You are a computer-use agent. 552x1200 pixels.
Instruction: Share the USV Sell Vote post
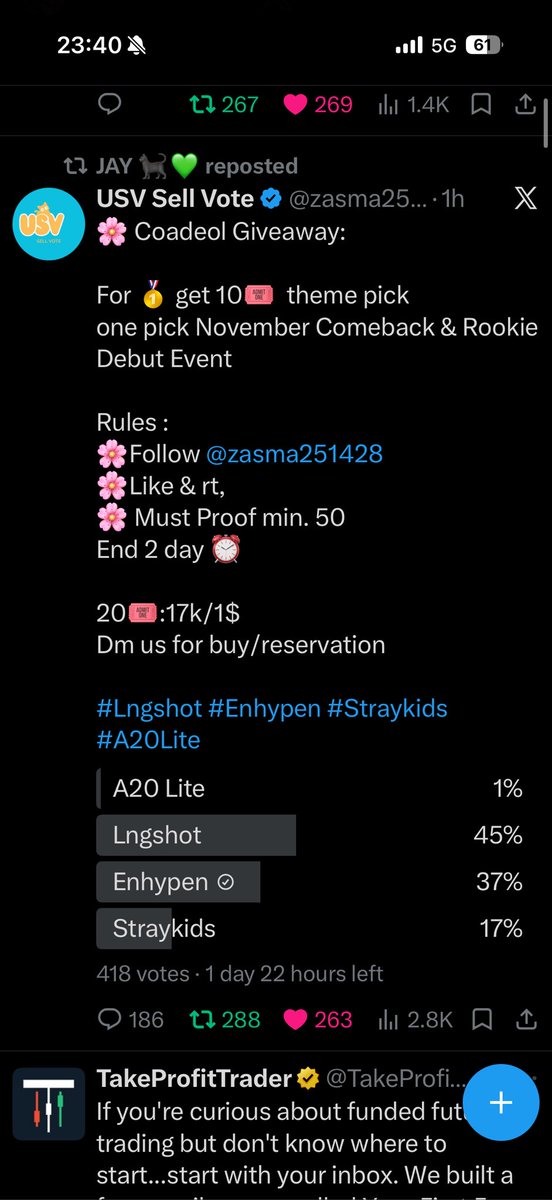(x=525, y=1018)
